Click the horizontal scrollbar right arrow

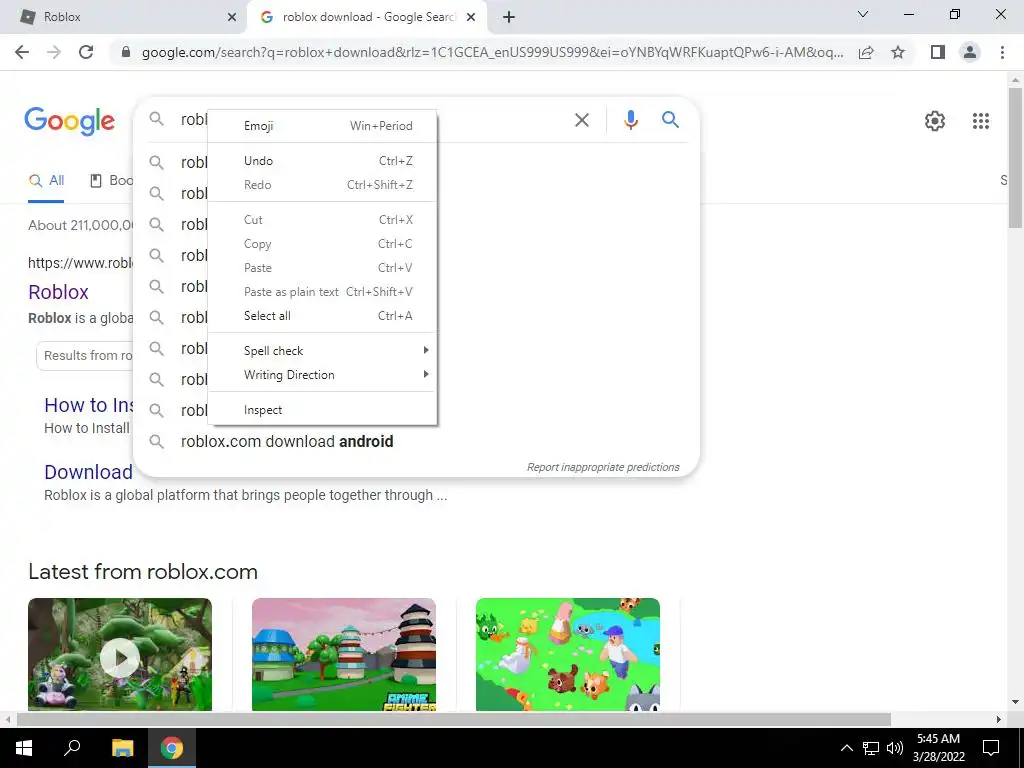coord(999,719)
